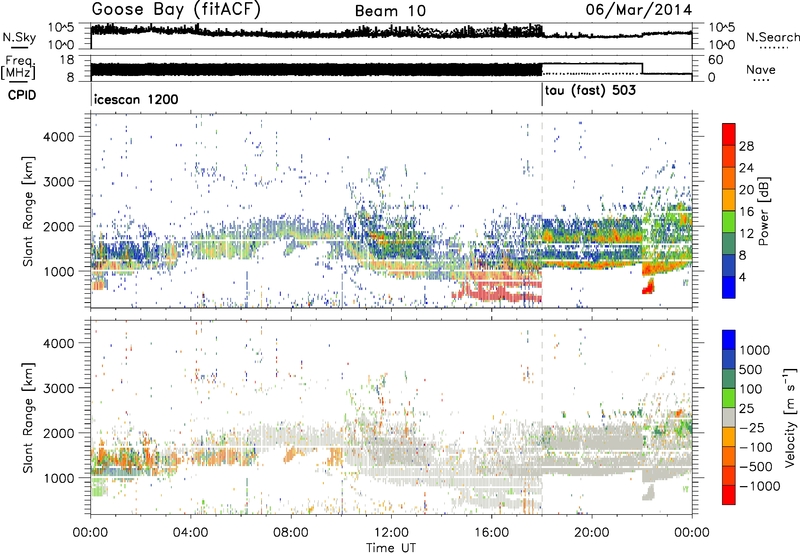The height and width of the screenshot is (554, 800).
Task: Select the 'icescan 1200' CPID text
Action: point(136,99)
